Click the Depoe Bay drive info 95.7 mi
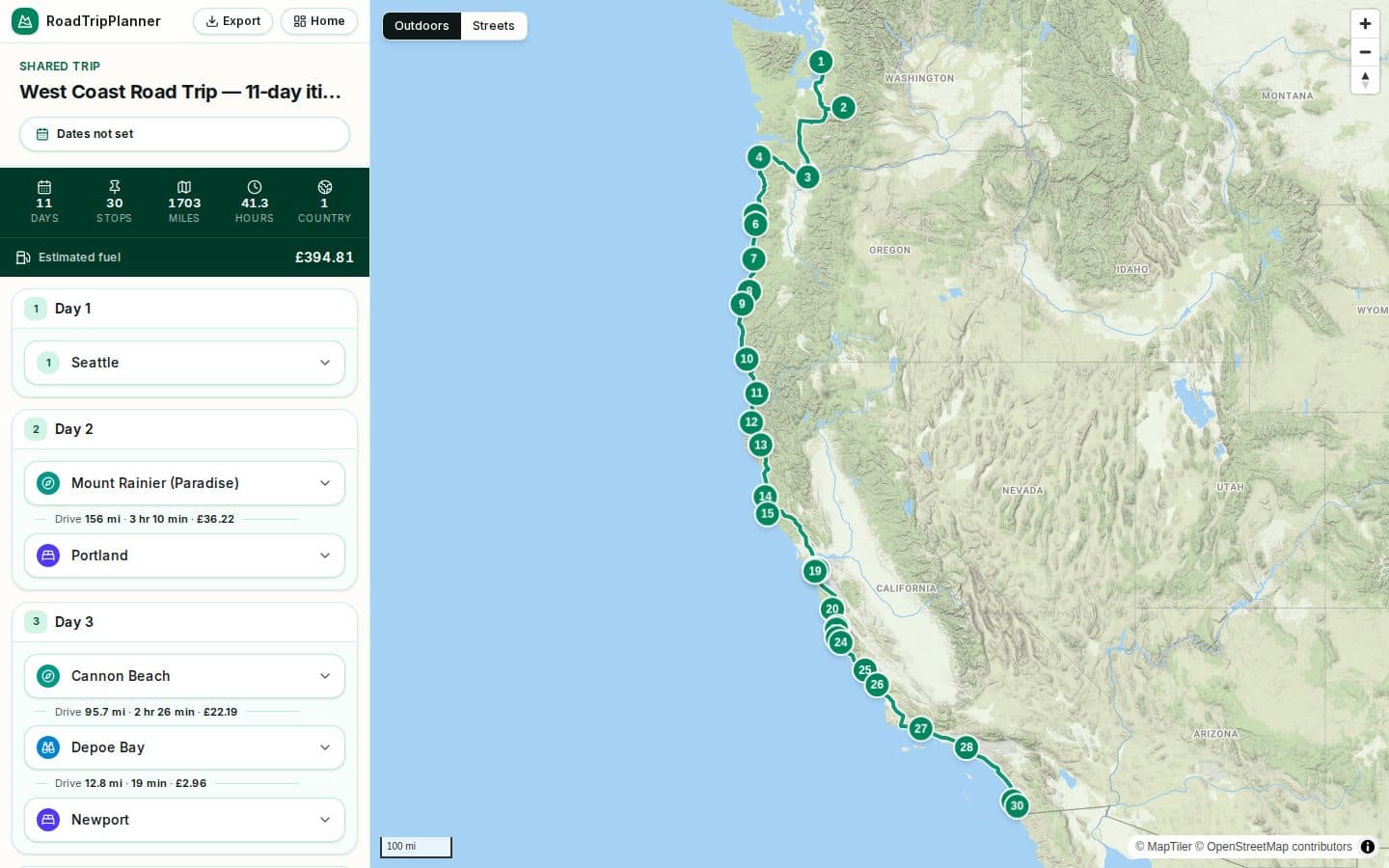This screenshot has height=868, width=1389. click(146, 712)
